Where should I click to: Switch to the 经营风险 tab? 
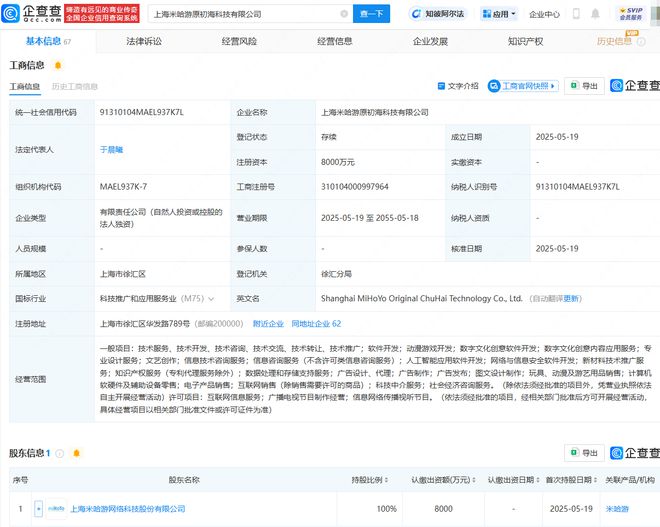pos(239,41)
